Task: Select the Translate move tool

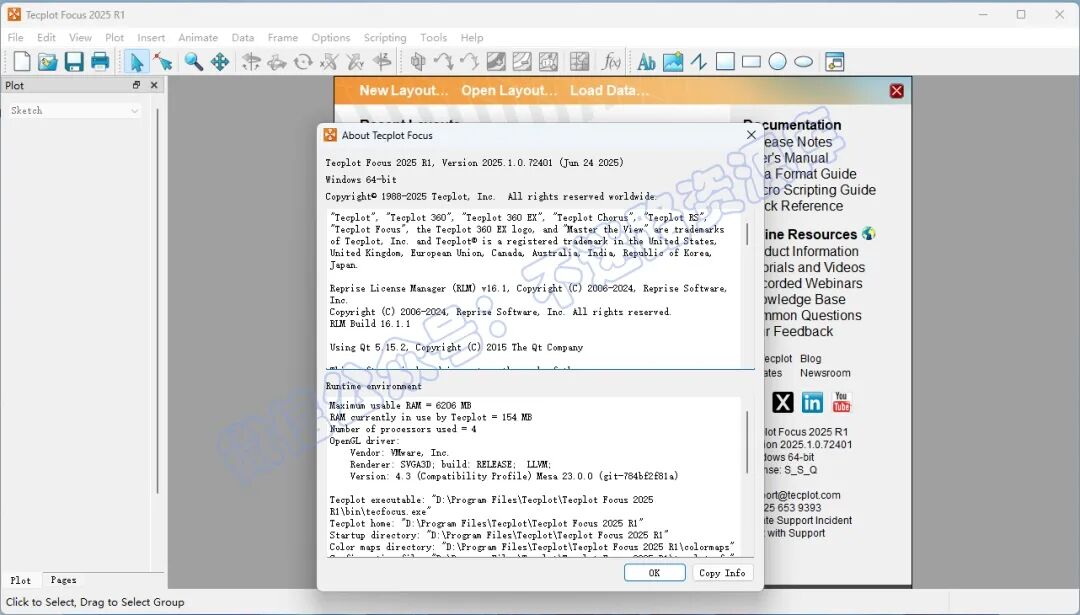Action: (x=220, y=62)
